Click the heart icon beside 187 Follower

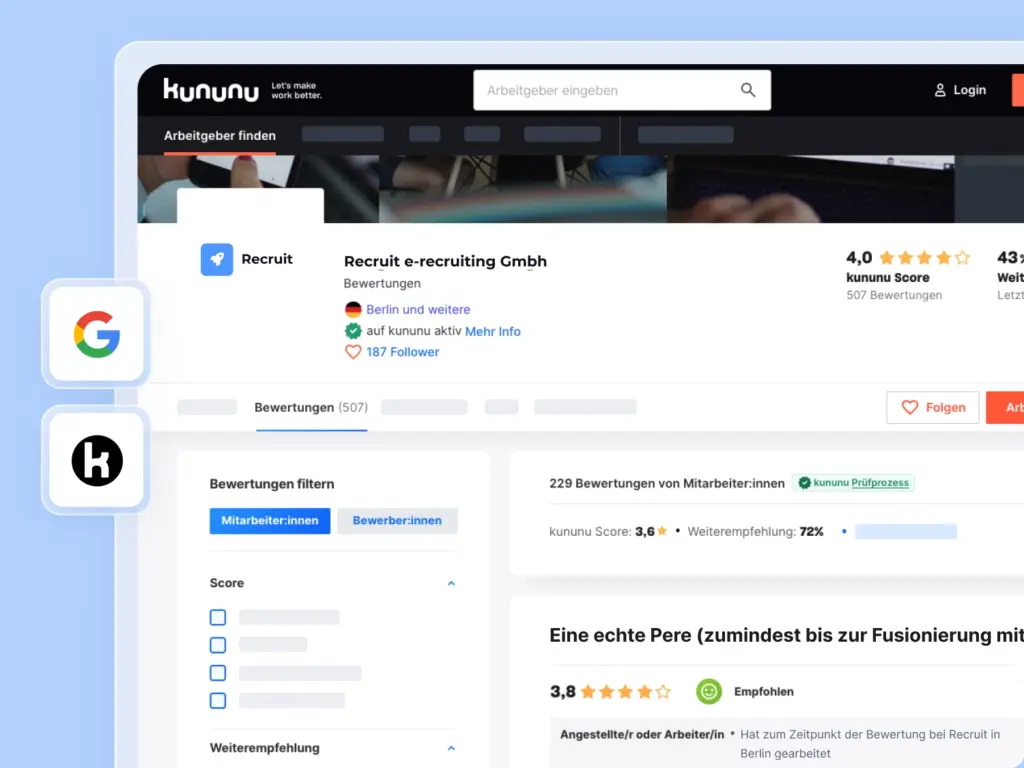coord(353,351)
